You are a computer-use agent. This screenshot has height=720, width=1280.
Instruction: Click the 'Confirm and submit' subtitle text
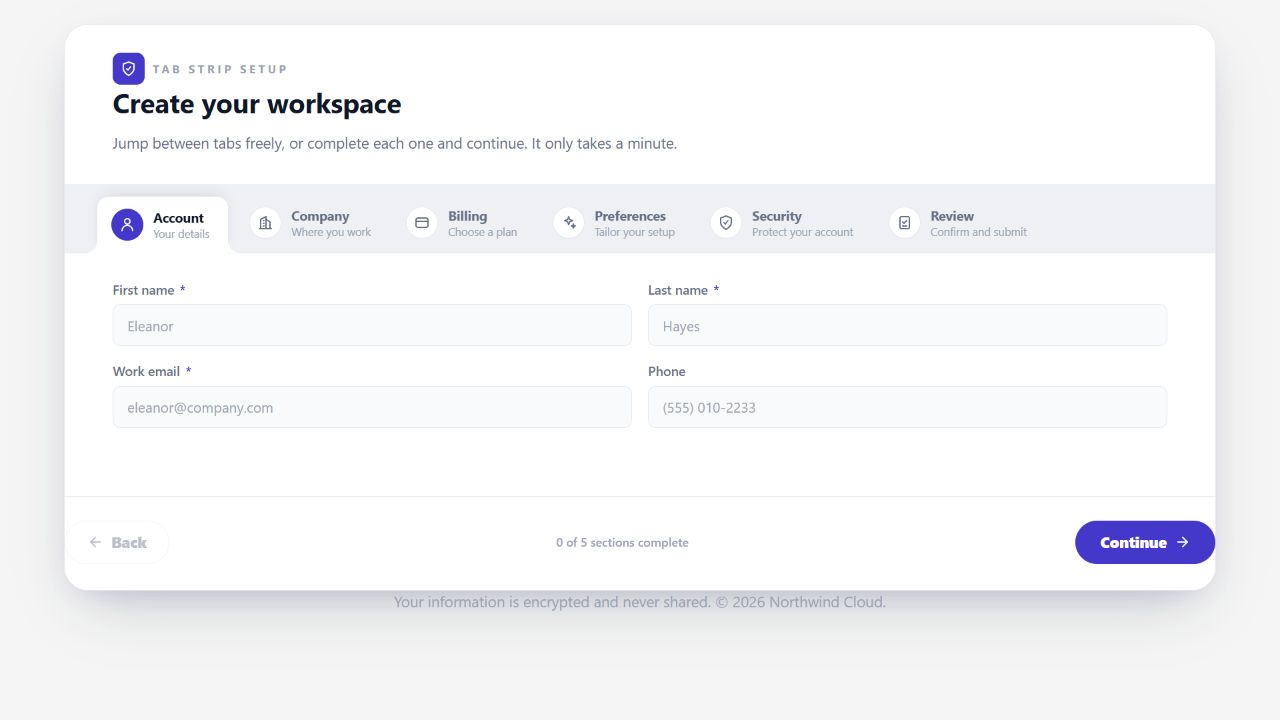coord(978,232)
